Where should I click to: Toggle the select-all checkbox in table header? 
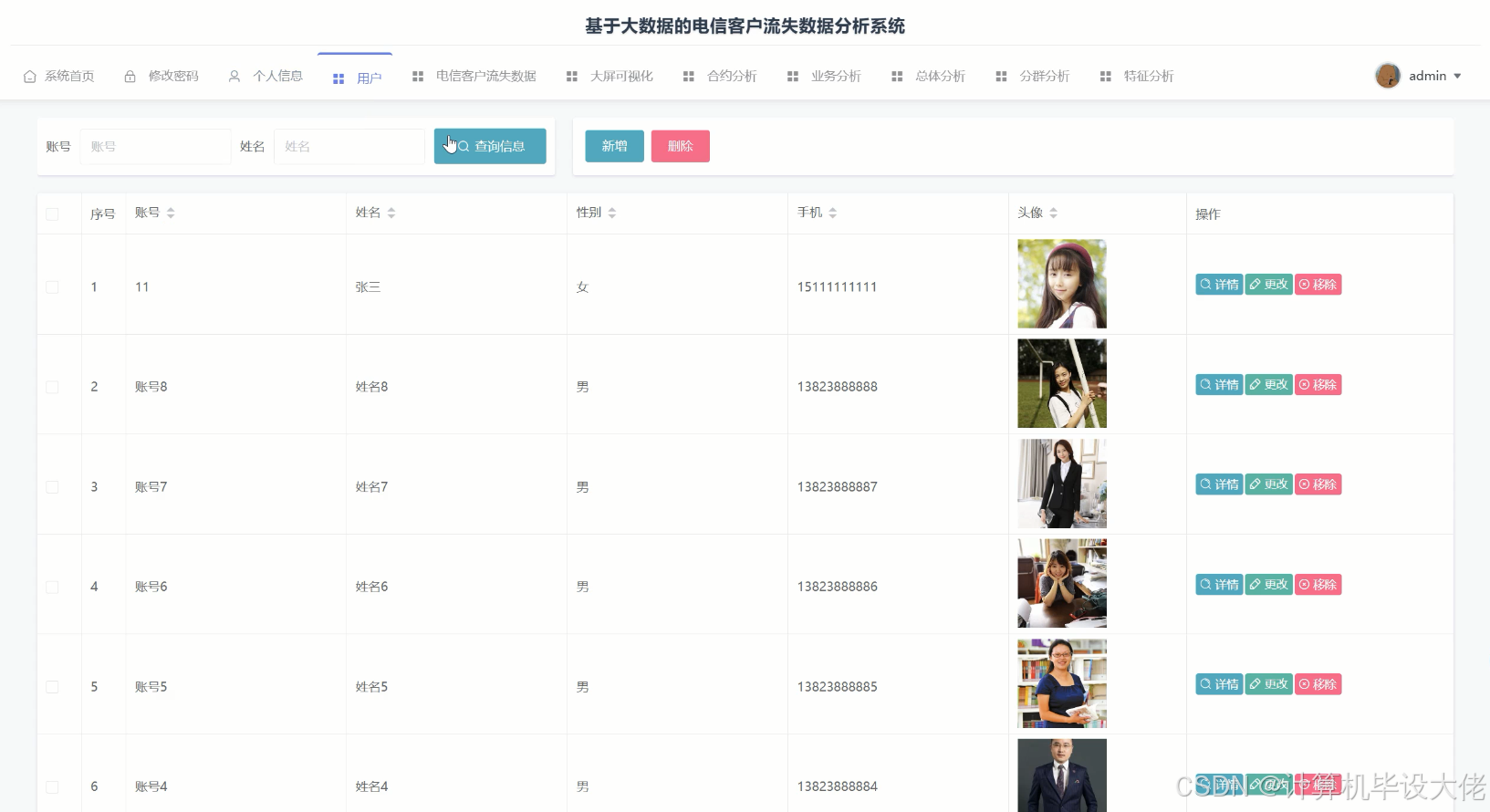[x=52, y=214]
